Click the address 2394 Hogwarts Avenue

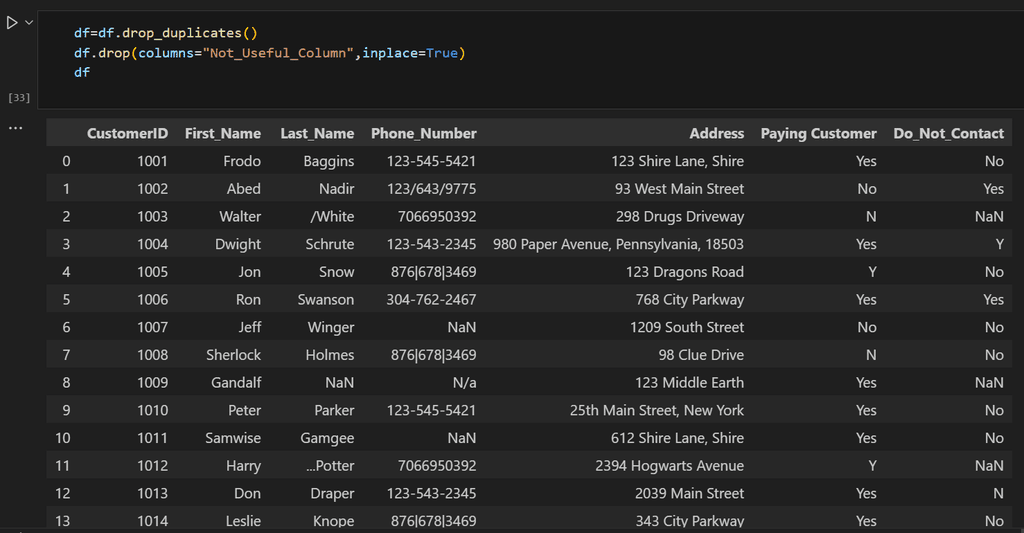point(669,466)
